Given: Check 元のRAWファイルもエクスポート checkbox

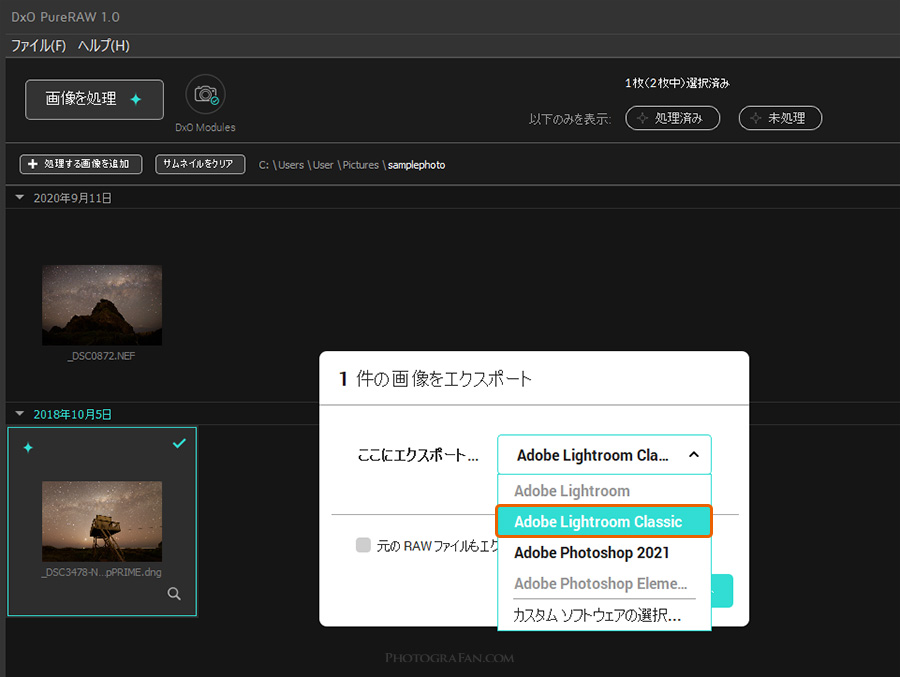Looking at the screenshot, I should point(363,545).
